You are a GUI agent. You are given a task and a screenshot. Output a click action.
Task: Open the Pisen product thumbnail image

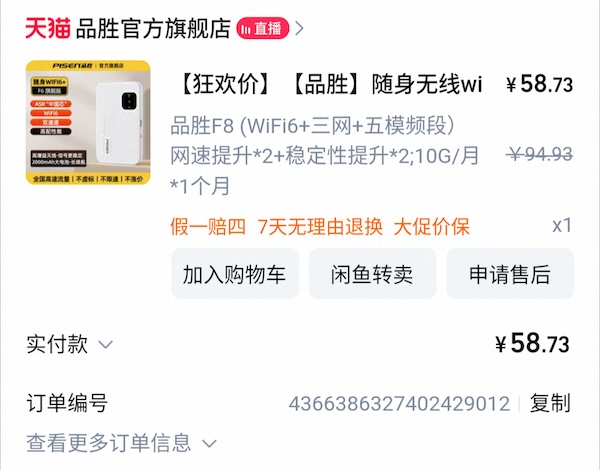pos(88,122)
